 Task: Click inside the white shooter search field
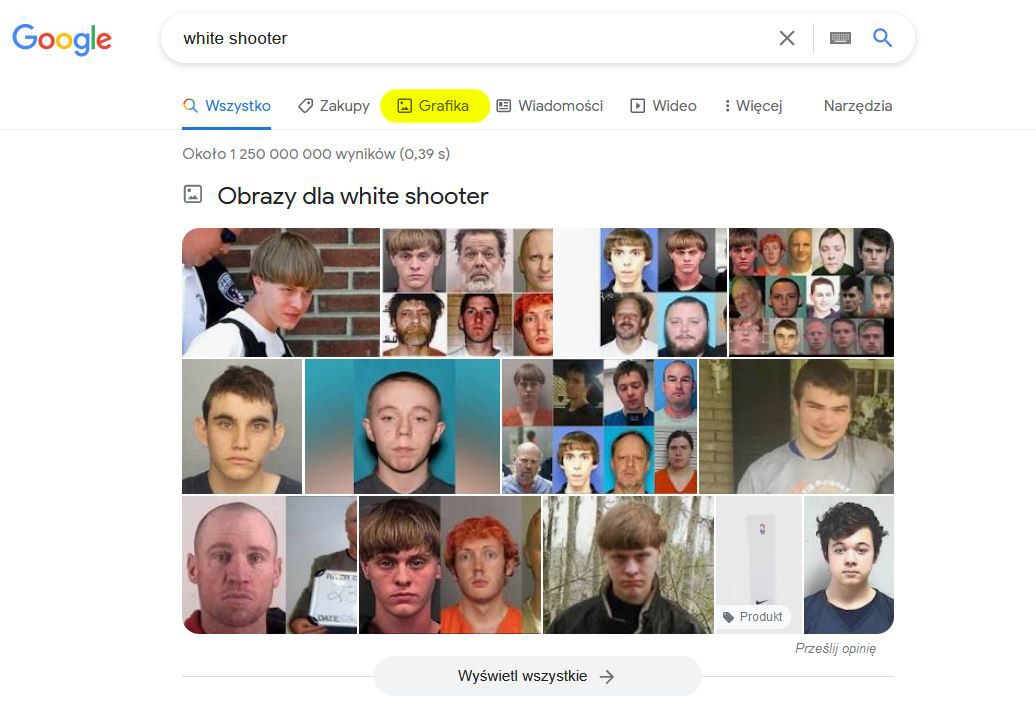click(x=462, y=38)
